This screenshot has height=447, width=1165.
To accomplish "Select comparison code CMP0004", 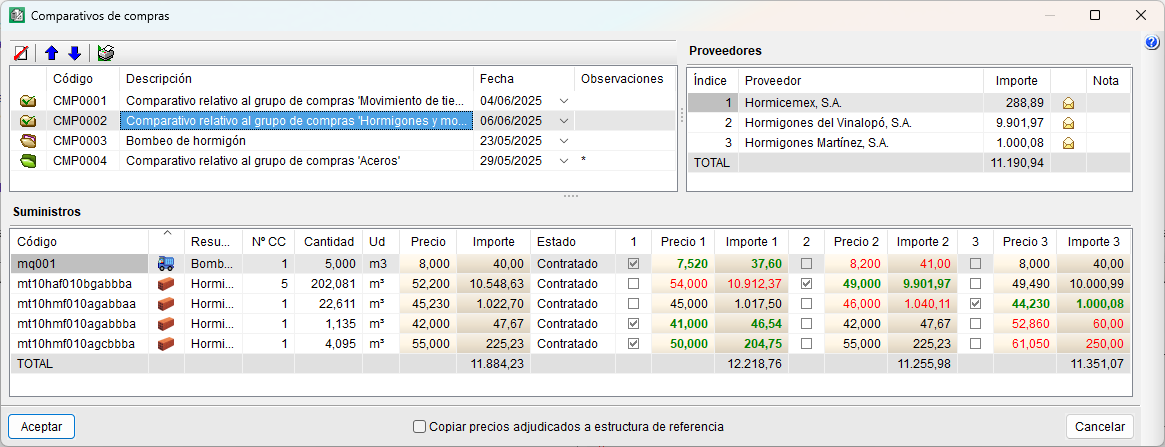I will click(79, 160).
